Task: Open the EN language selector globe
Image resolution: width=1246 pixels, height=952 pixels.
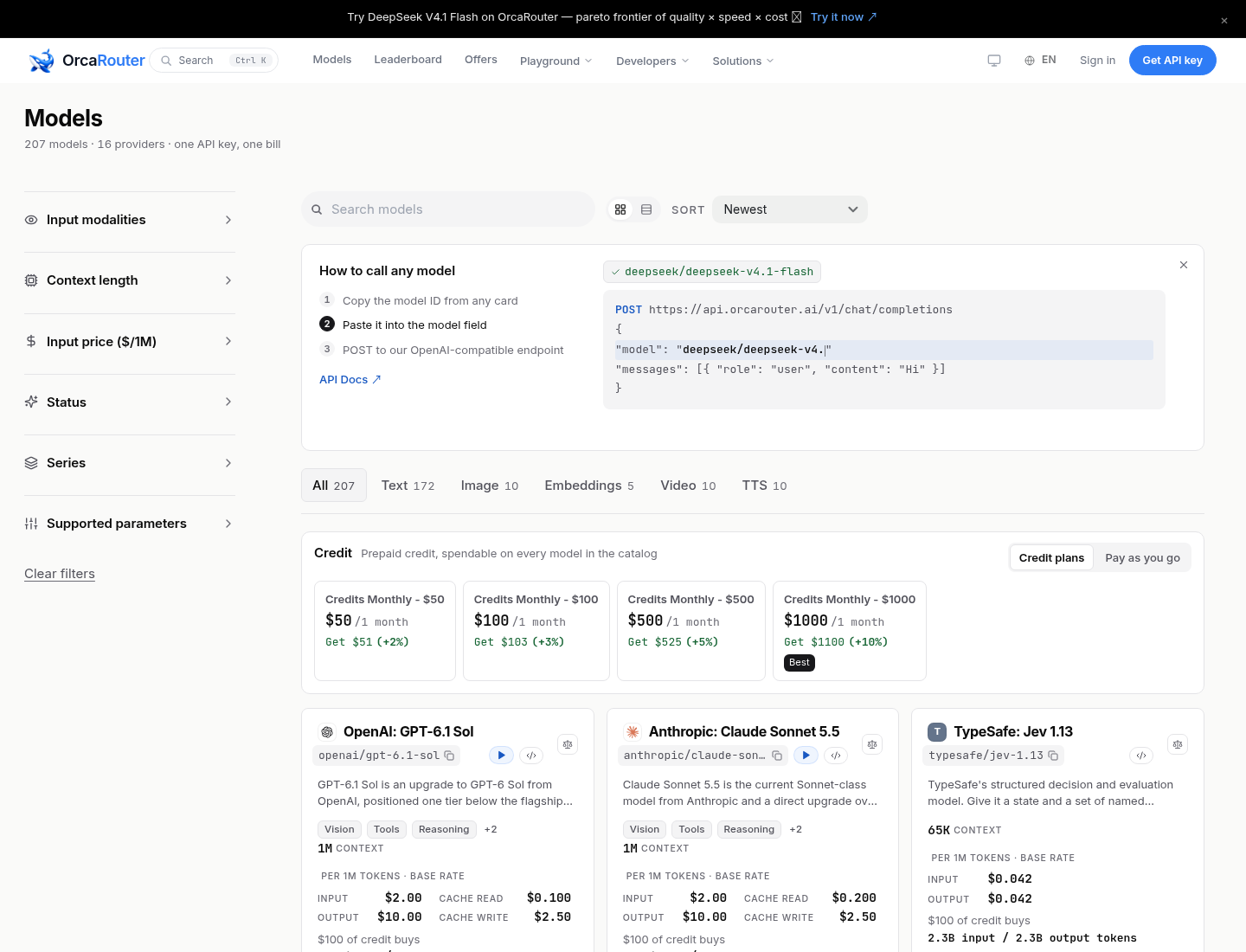Action: tap(1040, 61)
